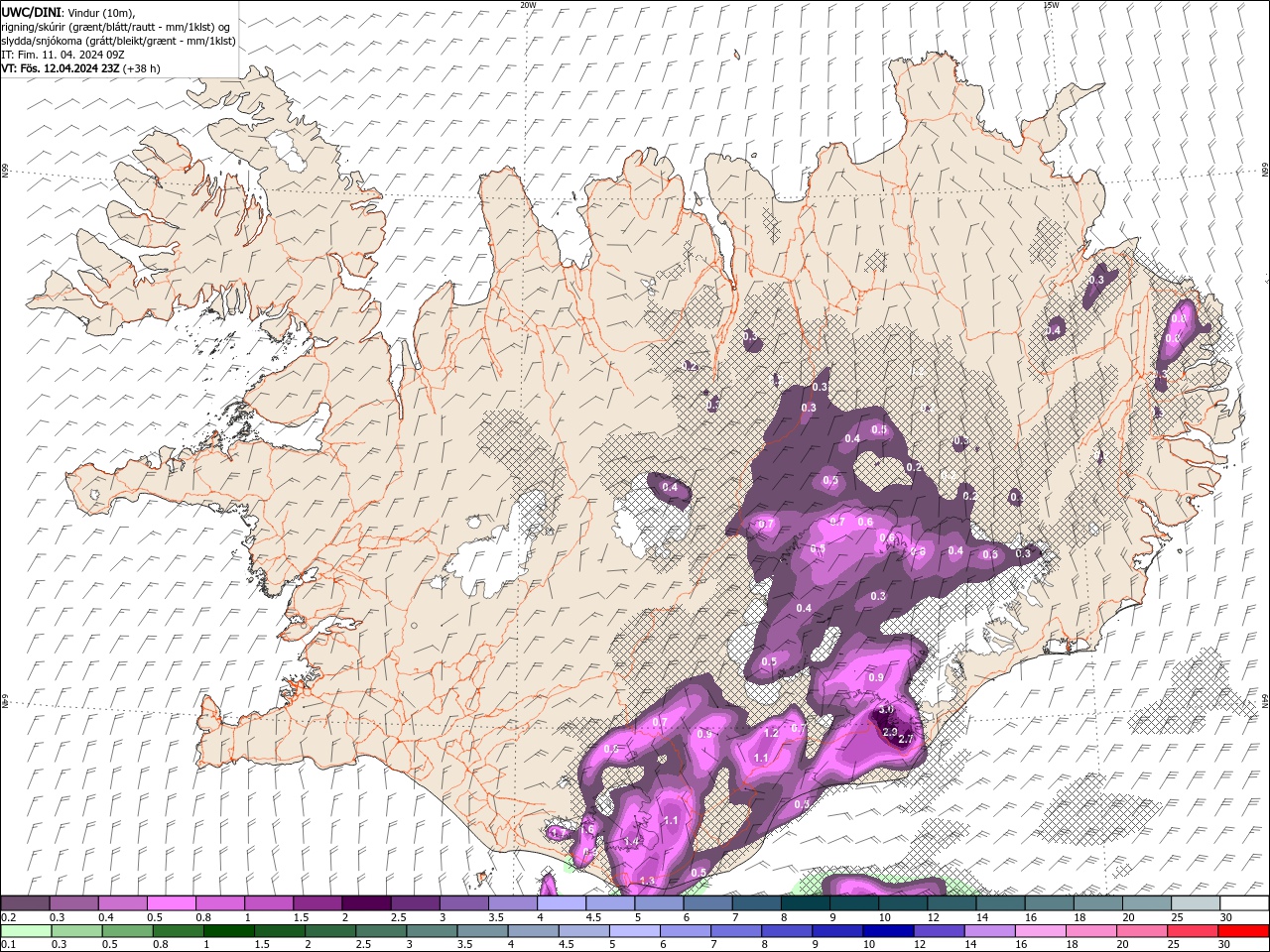Click upper legend swatch between 0.5 and 0.8
Screen dimensions: 1270x952
pyautogui.click(x=171, y=903)
